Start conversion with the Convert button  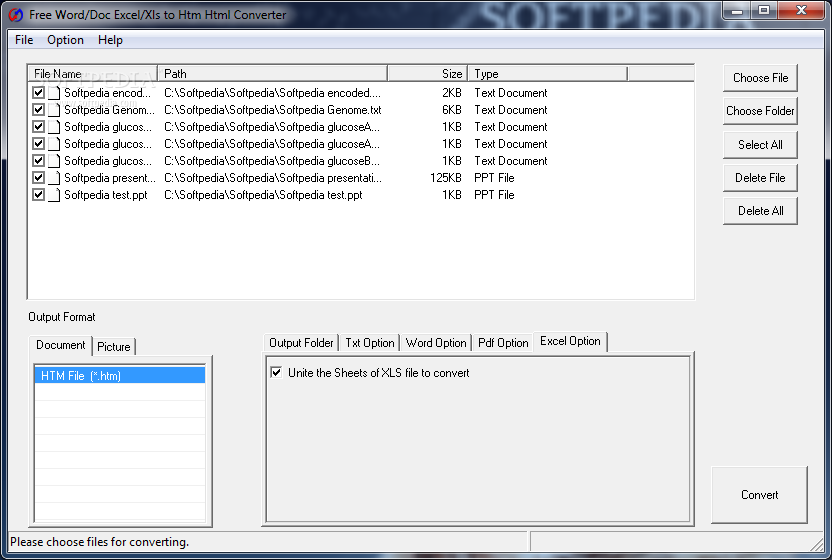click(x=759, y=495)
